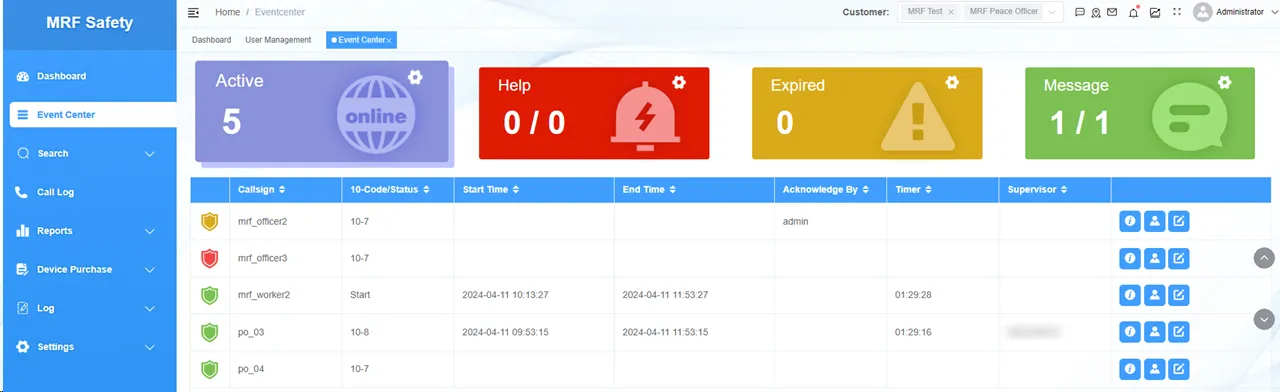
Task: Remove the MRF Test customer tag
Action: coord(951,12)
